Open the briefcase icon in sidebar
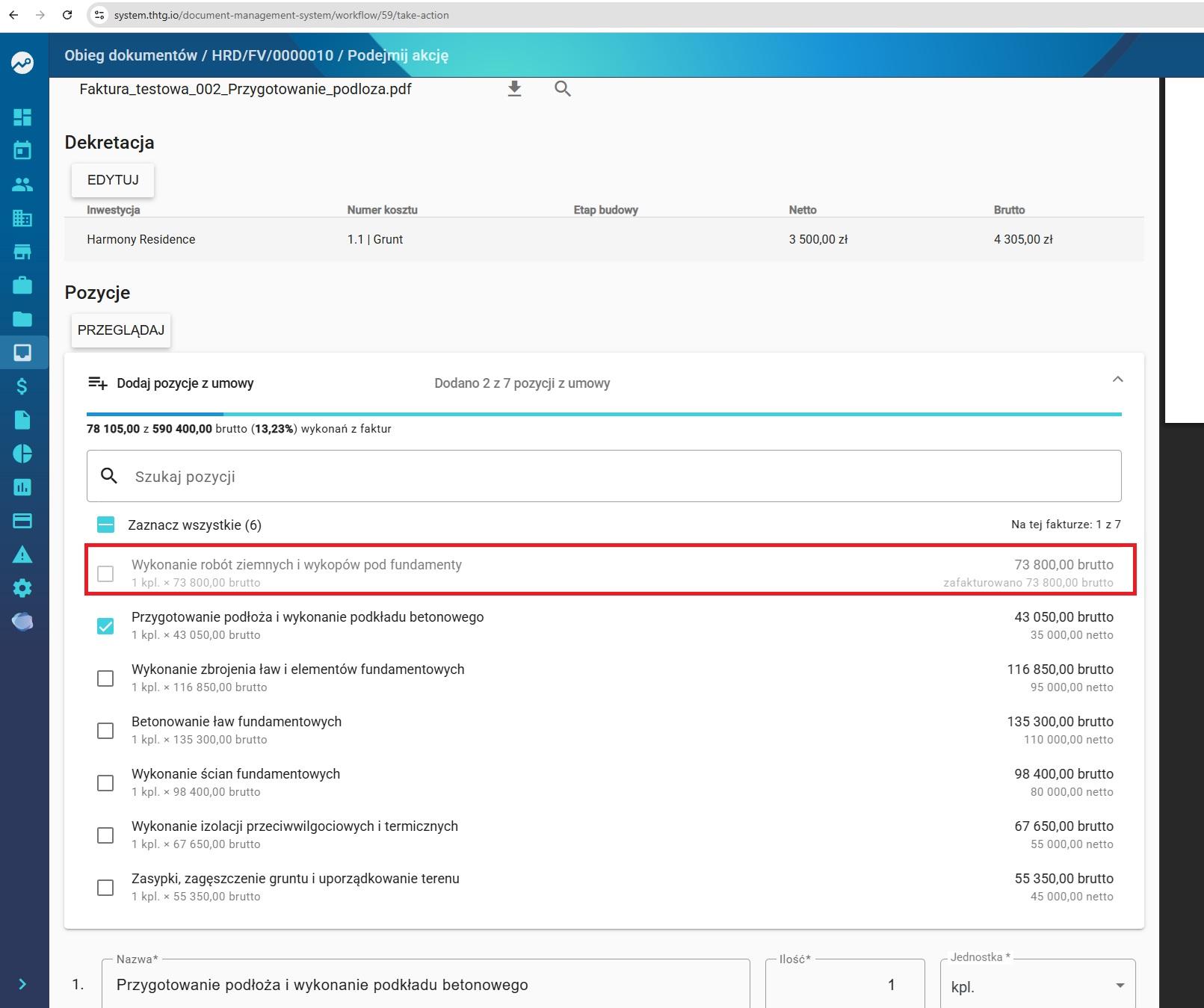This screenshot has height=1008, width=1204. tap(22, 285)
